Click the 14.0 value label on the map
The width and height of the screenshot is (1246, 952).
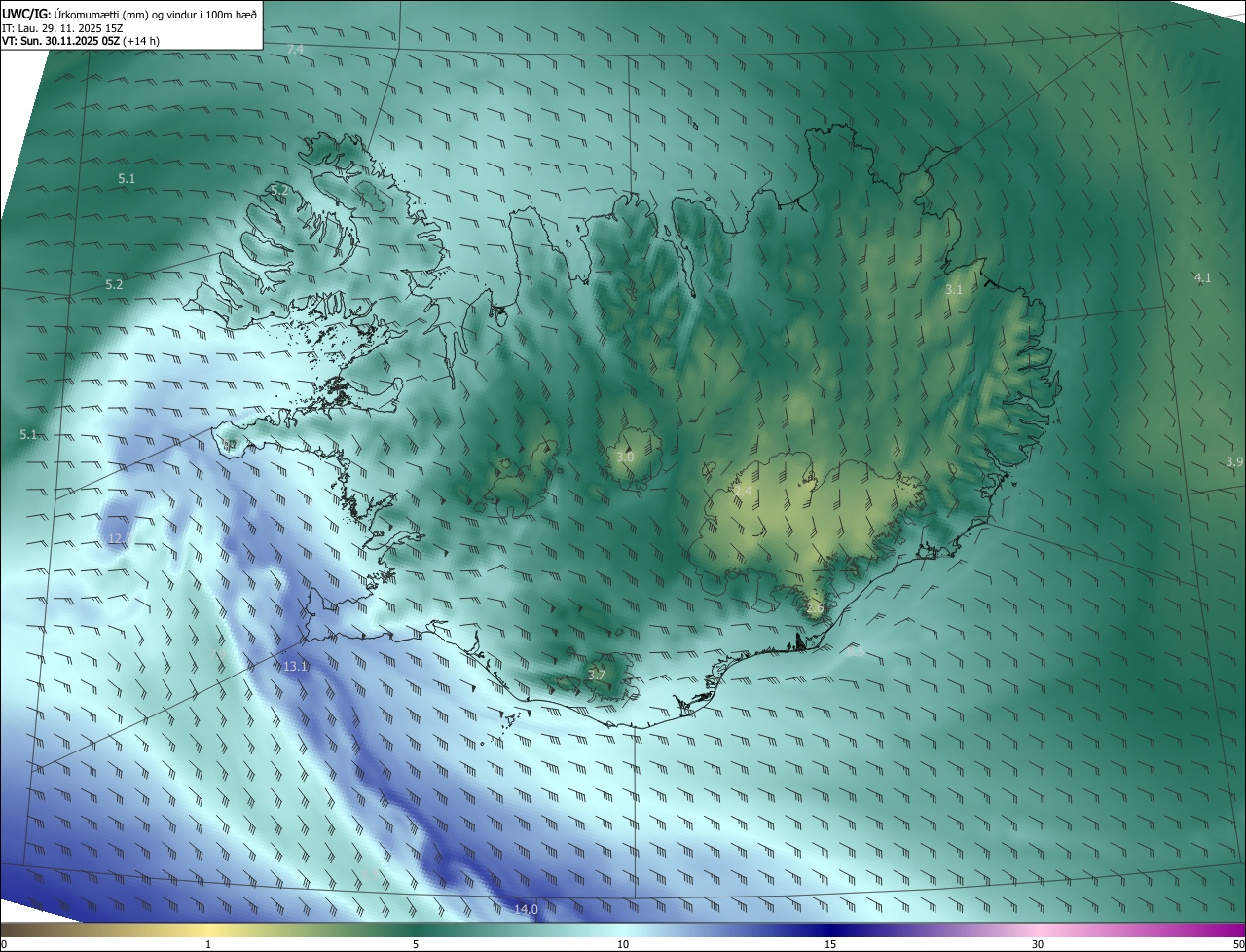[526, 909]
